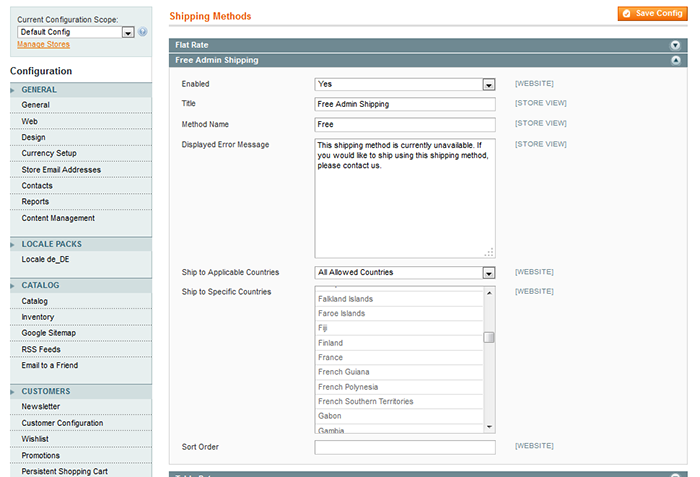Image resolution: width=700 pixels, height=477 pixels.
Task: Open the Manage Stores link
Action: point(43,44)
